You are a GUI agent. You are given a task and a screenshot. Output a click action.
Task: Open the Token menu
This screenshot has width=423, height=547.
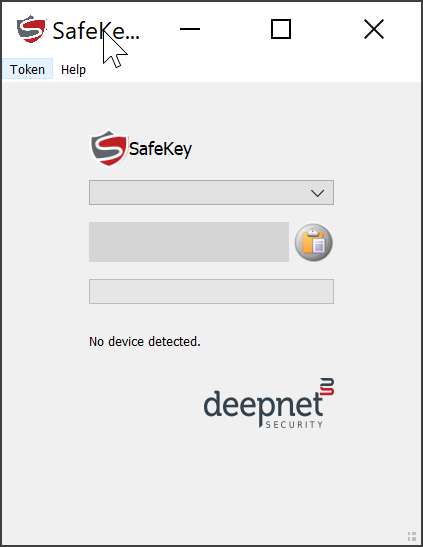27,69
